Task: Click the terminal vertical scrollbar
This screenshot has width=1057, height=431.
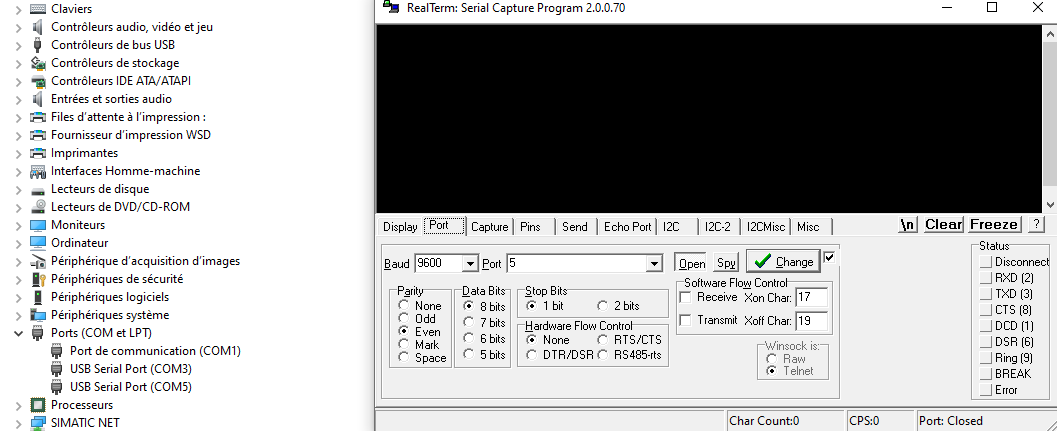Action: [1049, 110]
